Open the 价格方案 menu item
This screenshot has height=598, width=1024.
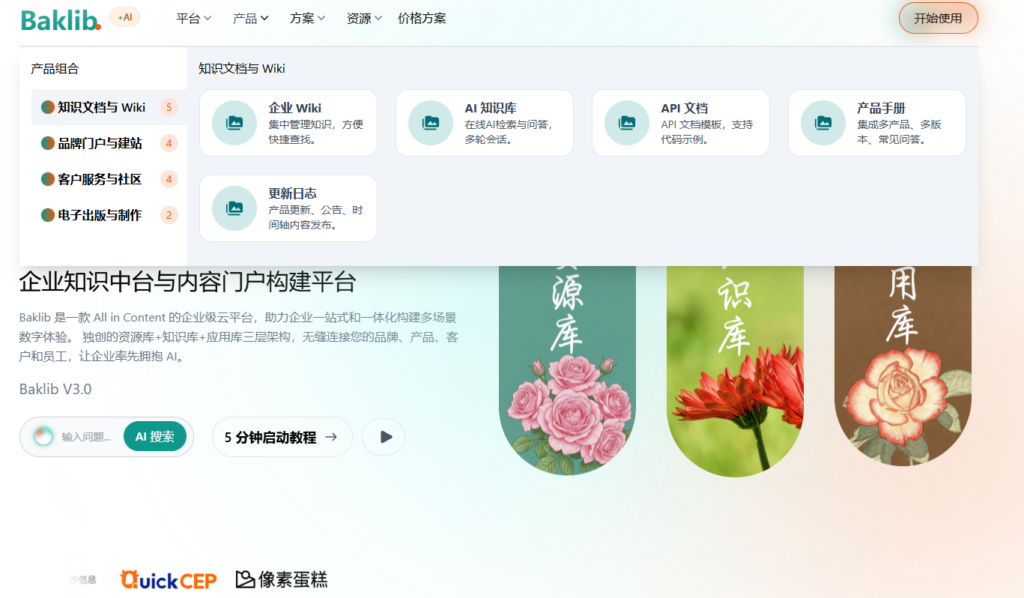[422, 17]
